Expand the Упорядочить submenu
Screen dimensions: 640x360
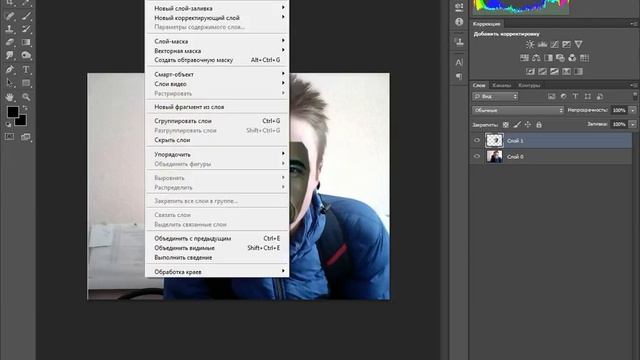[217, 154]
